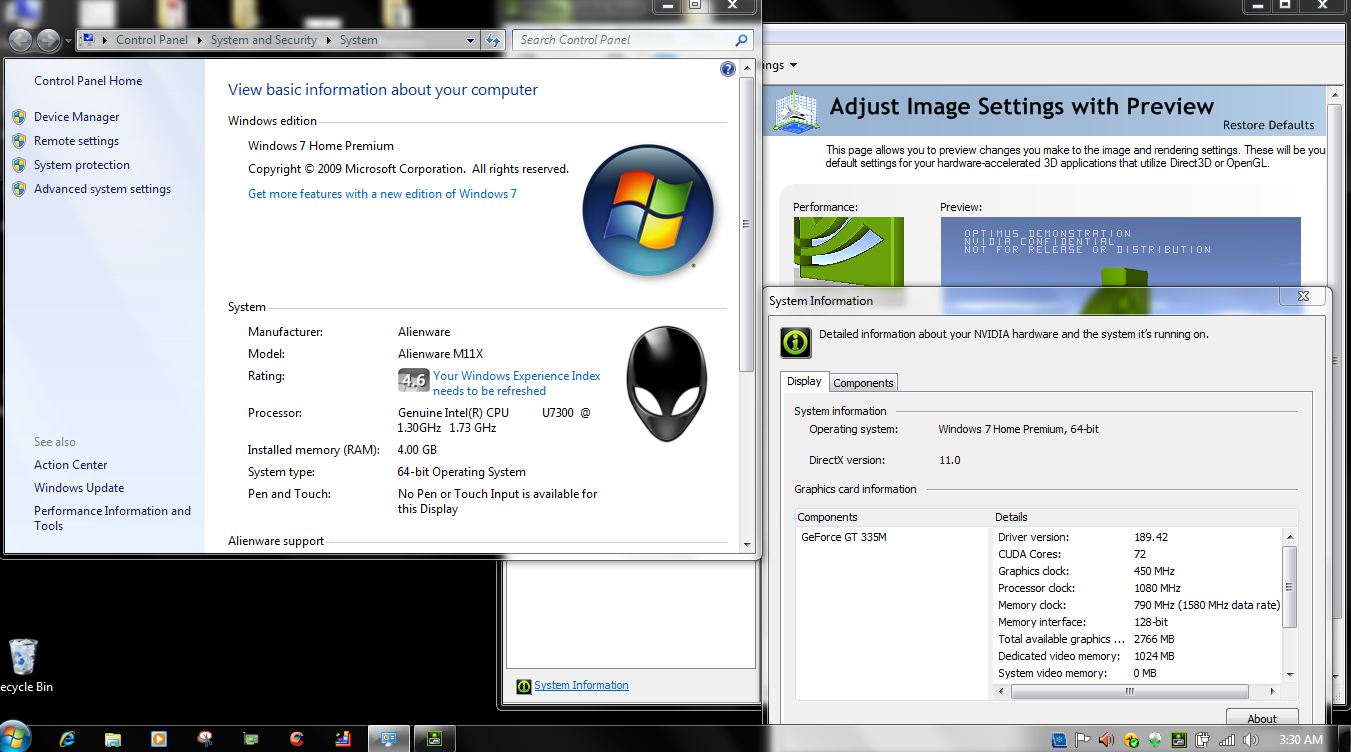
Task: Open colorful stacked-blocks taskbar icon
Action: pyautogui.click(x=343, y=740)
